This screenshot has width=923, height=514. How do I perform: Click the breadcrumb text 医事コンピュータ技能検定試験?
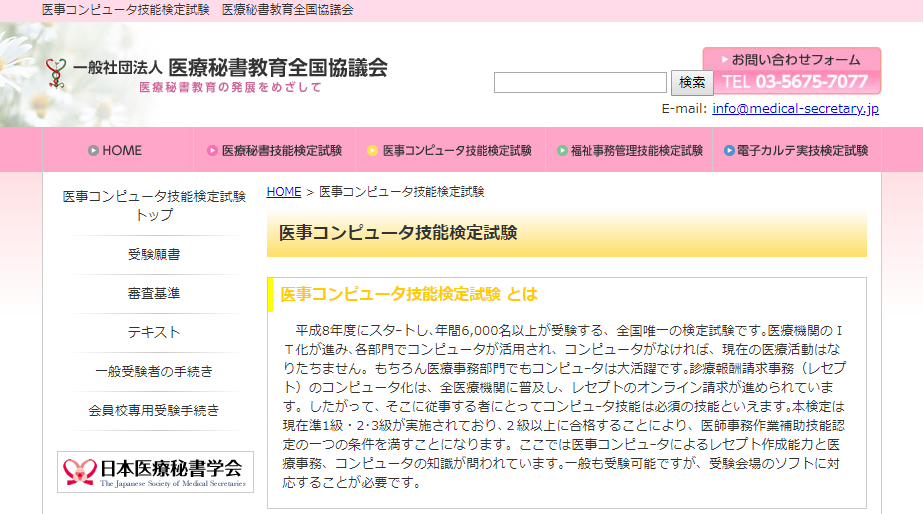click(401, 192)
